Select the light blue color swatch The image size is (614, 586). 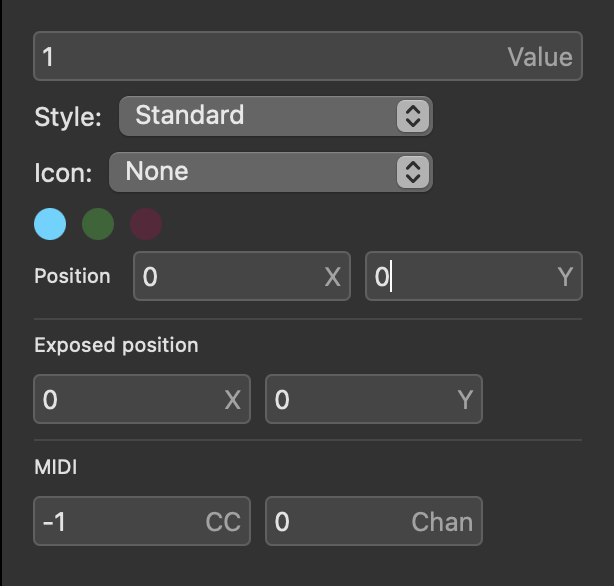(x=50, y=224)
